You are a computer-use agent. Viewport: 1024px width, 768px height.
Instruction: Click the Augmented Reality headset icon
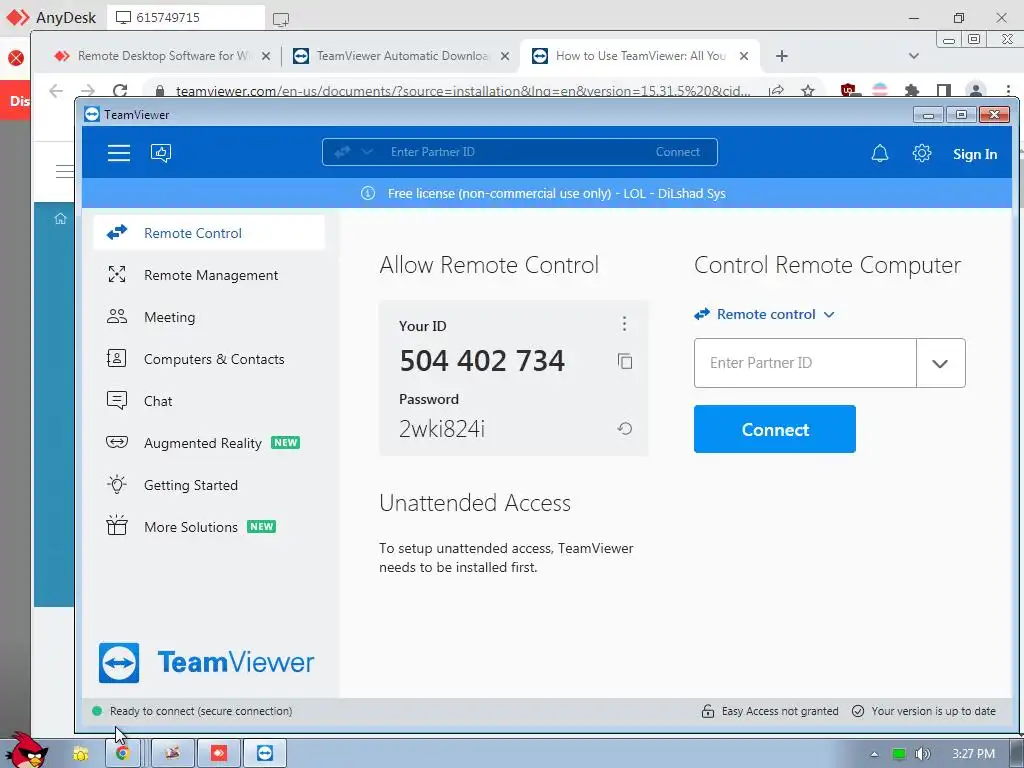point(117,442)
